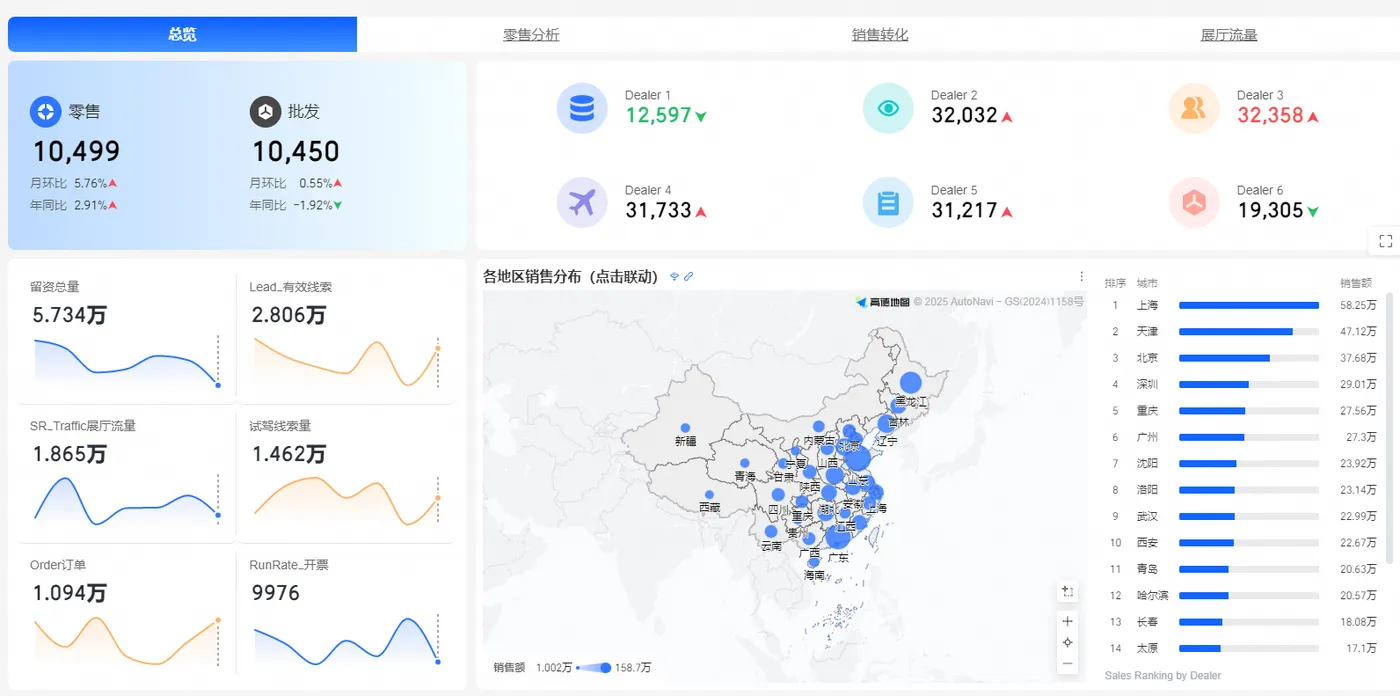Select the 北京 ranking row
The height and width of the screenshot is (696, 1400).
tap(1241, 358)
